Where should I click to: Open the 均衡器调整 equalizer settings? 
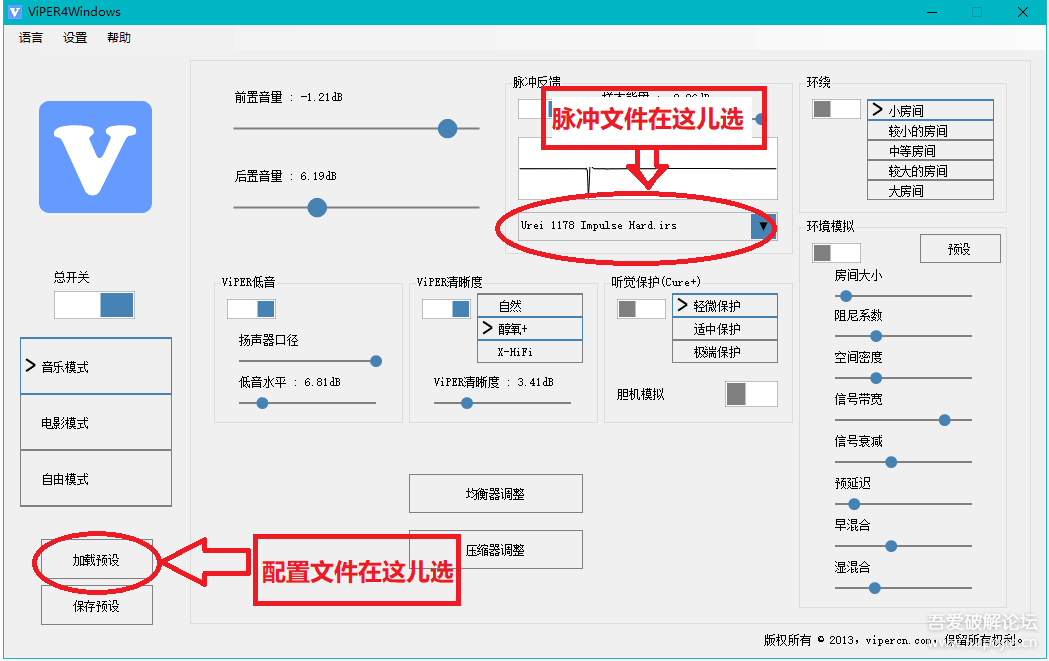tap(496, 494)
